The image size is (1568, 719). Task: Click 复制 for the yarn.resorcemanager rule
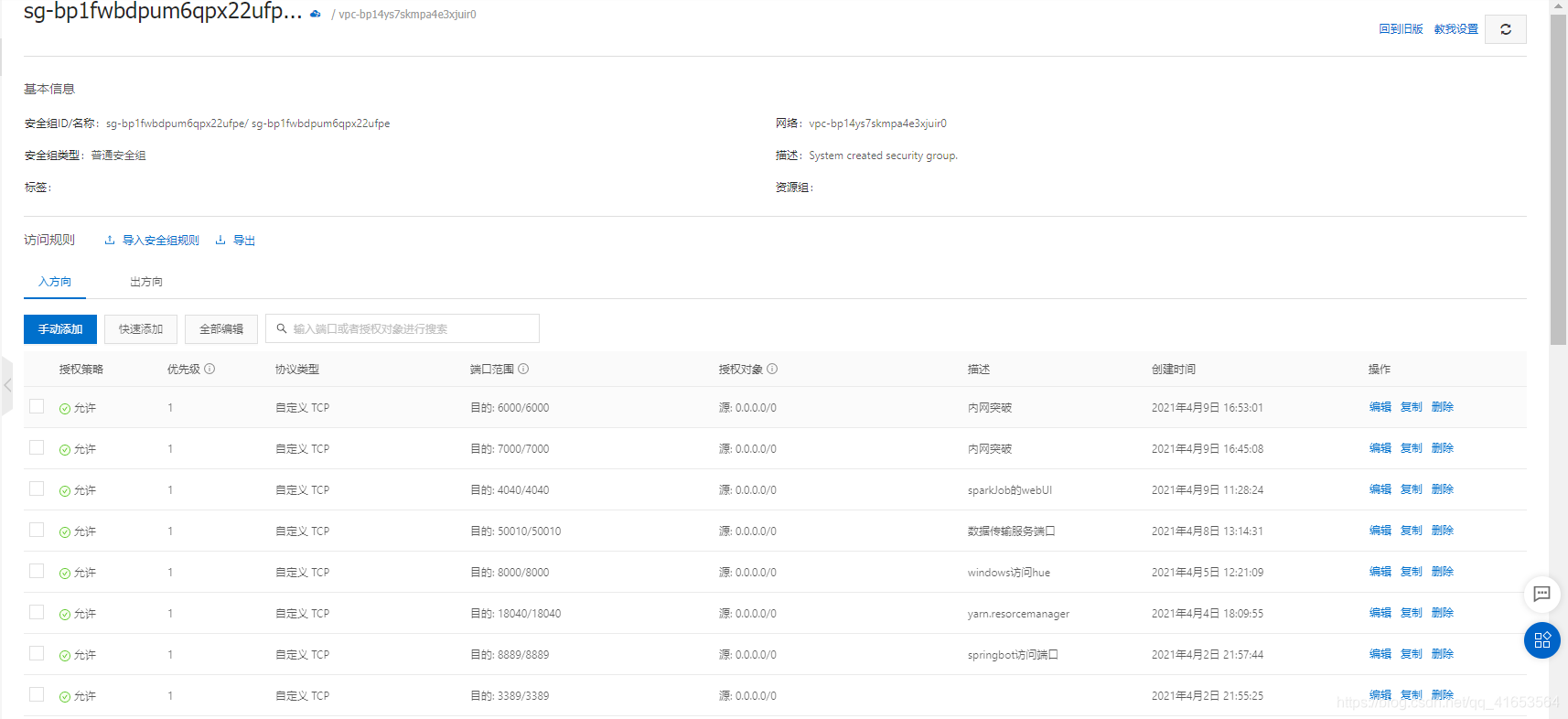(1412, 613)
